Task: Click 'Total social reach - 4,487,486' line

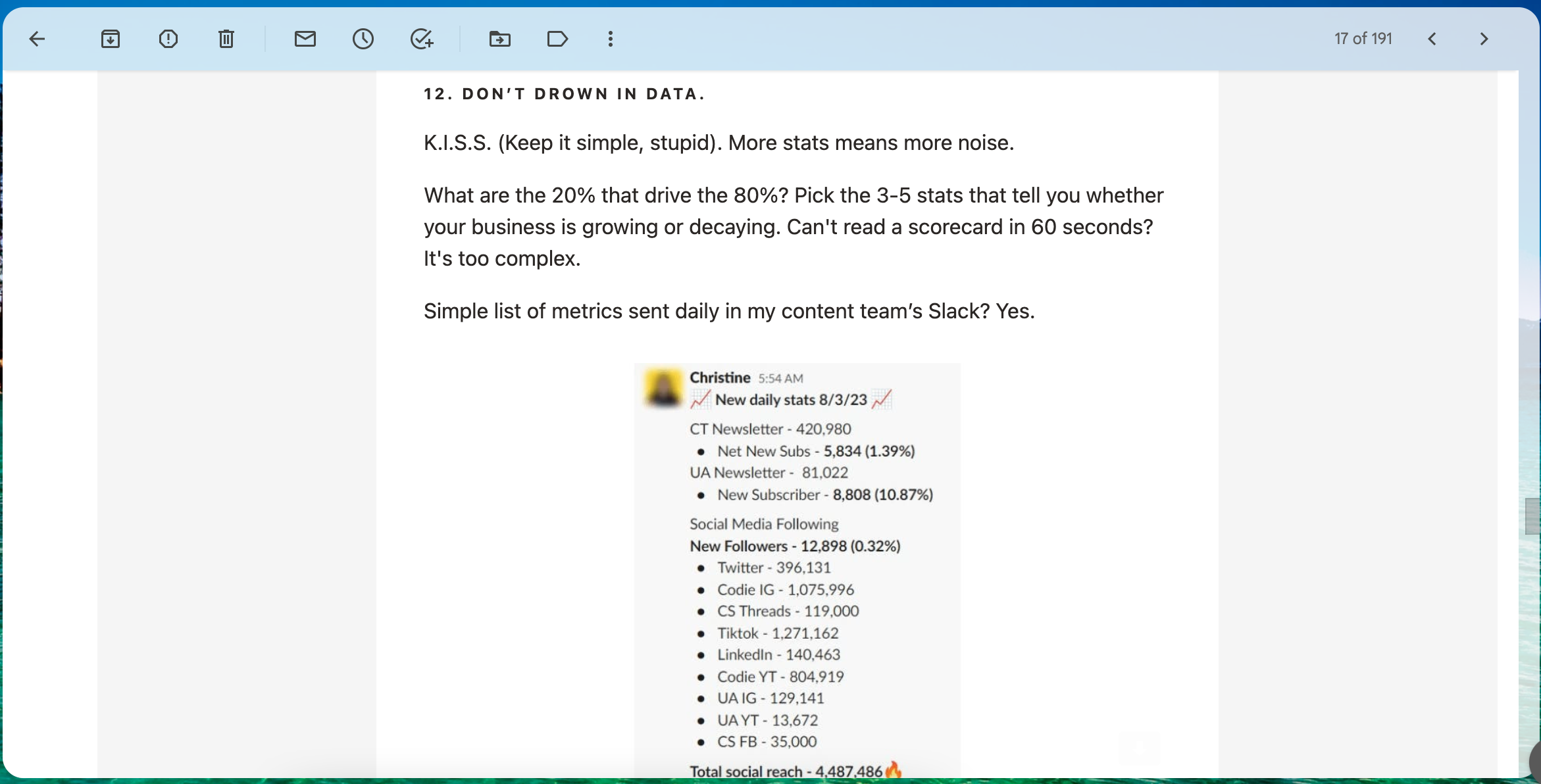Action: [796, 771]
